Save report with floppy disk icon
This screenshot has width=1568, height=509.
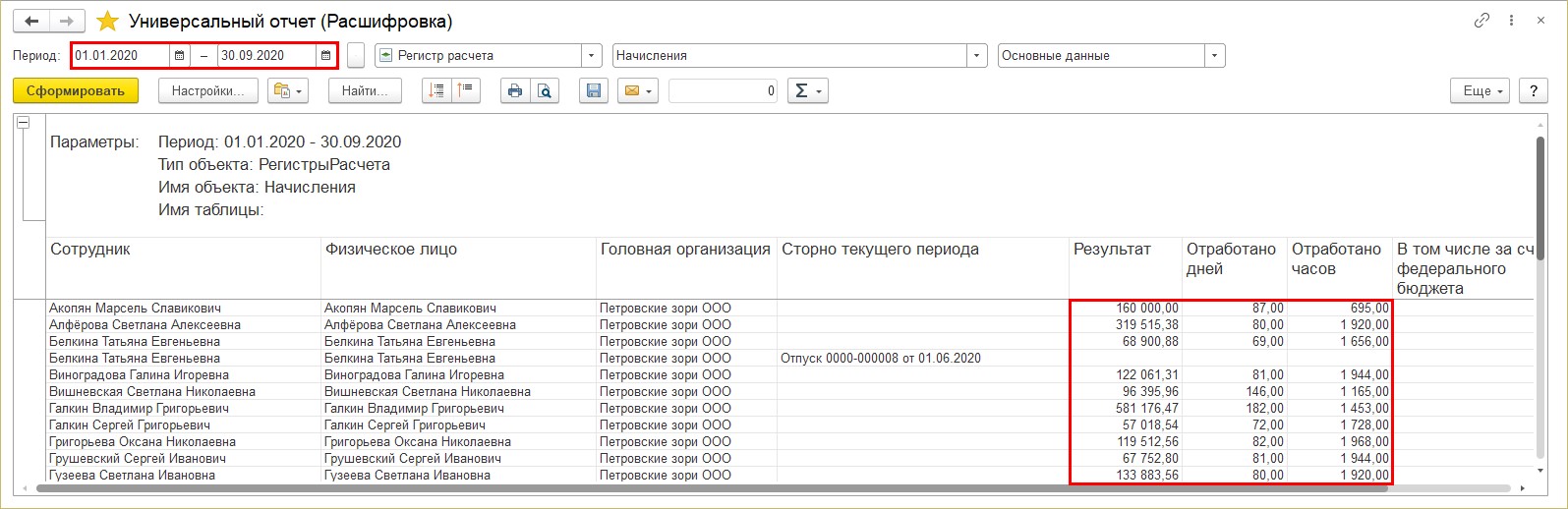[593, 91]
